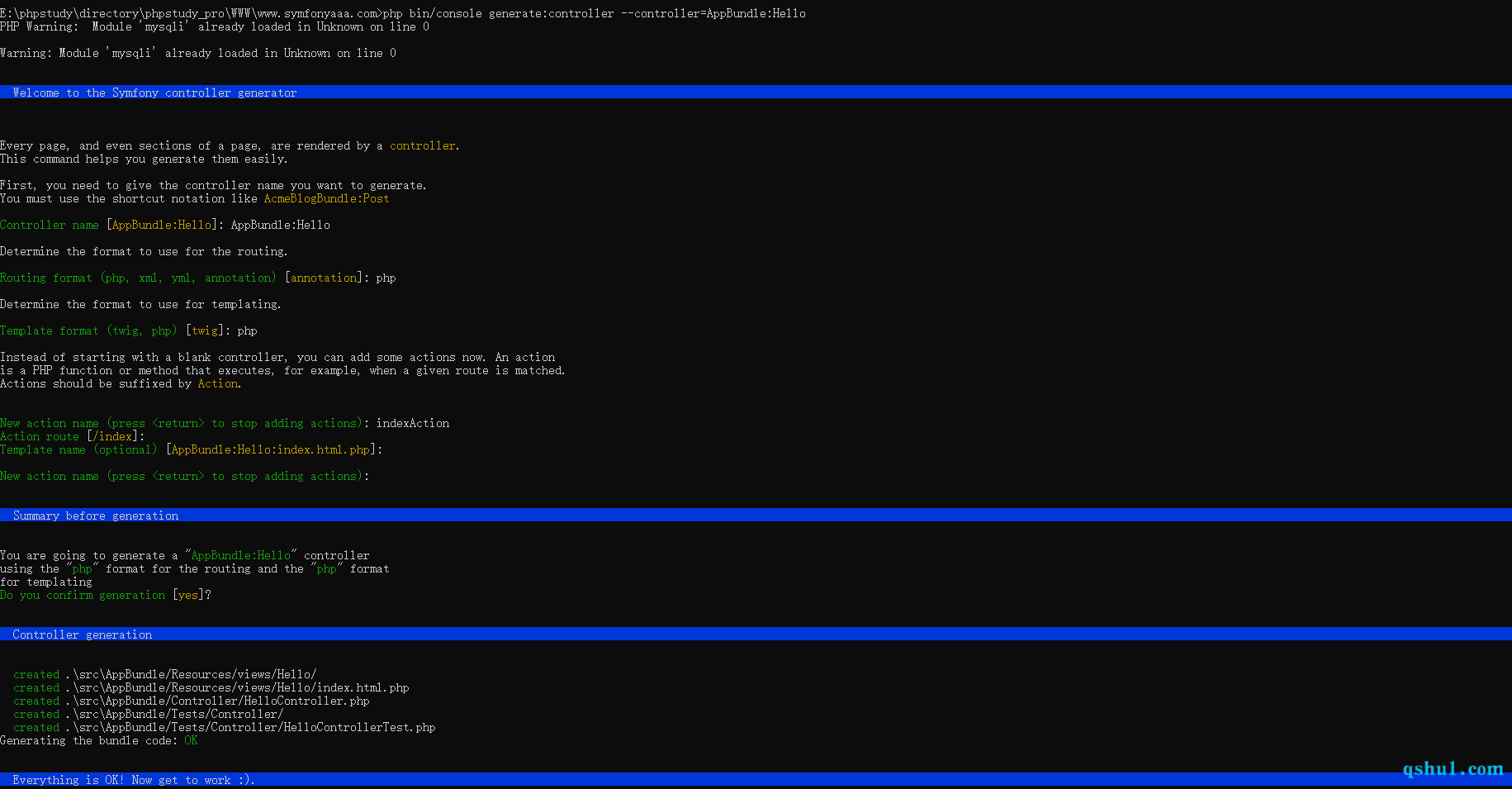This screenshot has width=1512, height=789.
Task: Click the yellow 'AcmeBlogBundle:Post' example text
Action: [327, 198]
